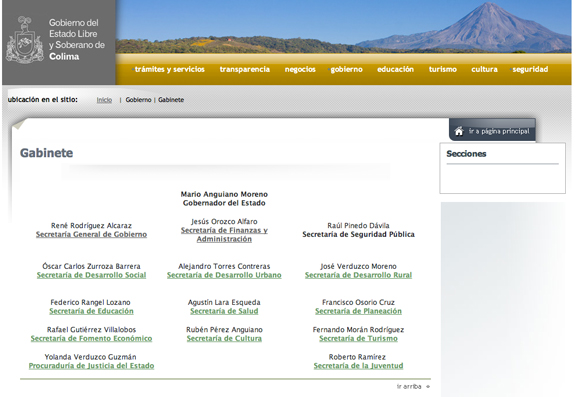Open Secretaría de Finanzas y Administración link
Viewport: 580px width, 397px height.
pos(224,235)
